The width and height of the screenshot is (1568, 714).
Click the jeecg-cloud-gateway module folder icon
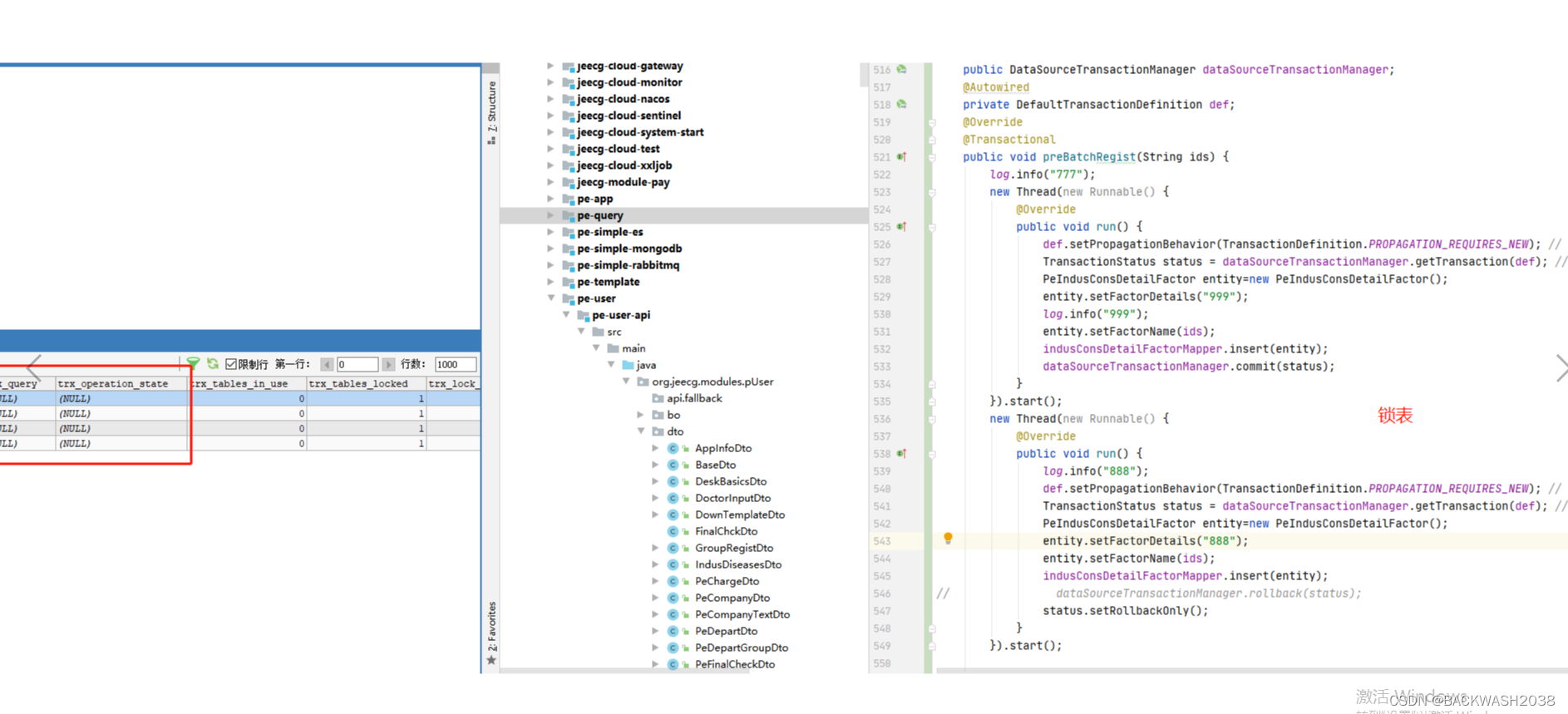(x=569, y=66)
